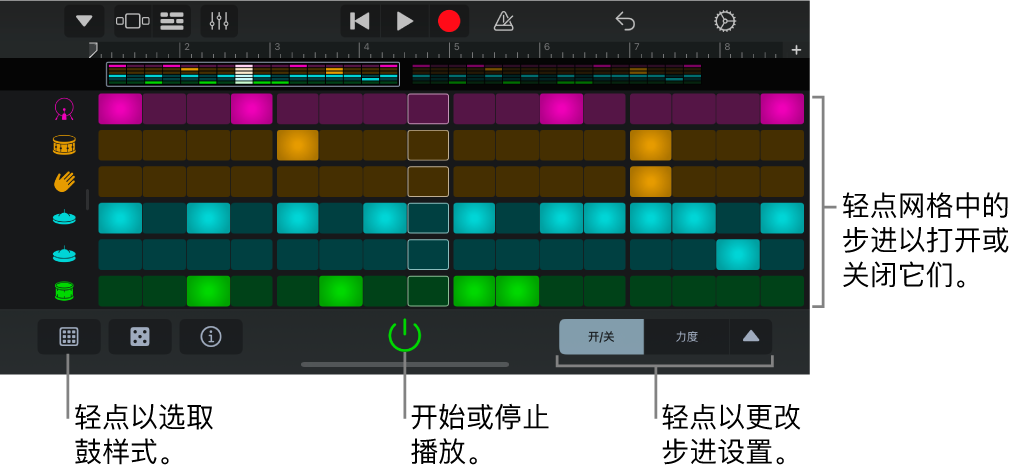Select the 开/关 step mode tab

click(x=601, y=337)
